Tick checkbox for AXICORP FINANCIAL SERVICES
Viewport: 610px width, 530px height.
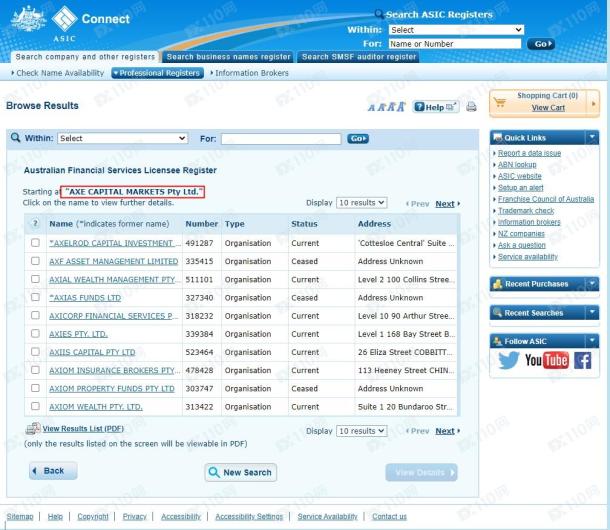(x=35, y=315)
